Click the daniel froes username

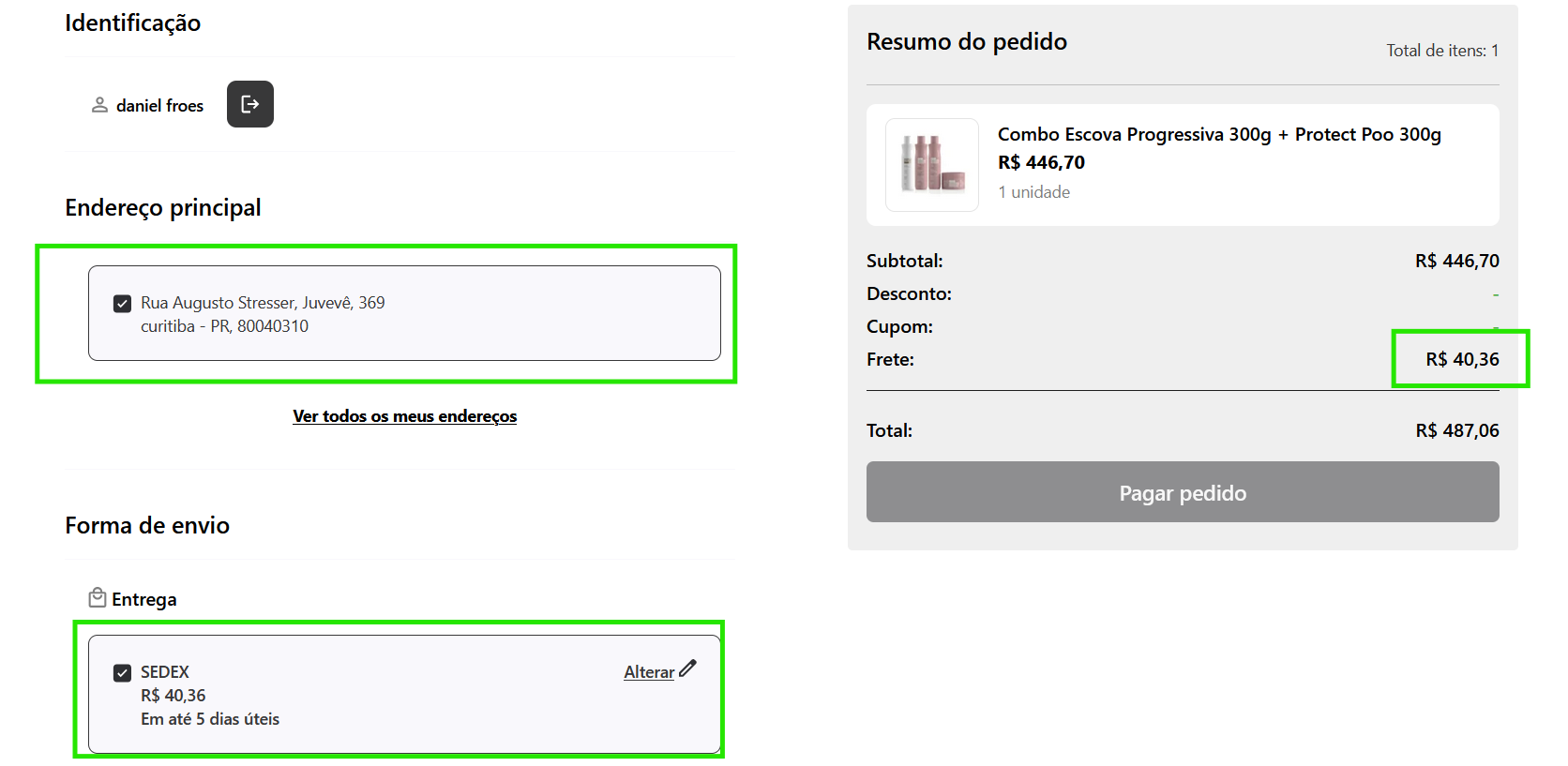tap(159, 106)
